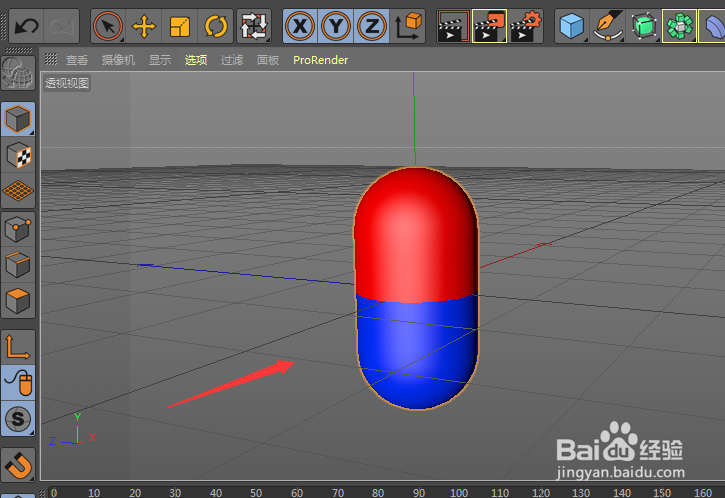Add Subdivision Surface generator green cube
Viewport: 725px width, 498px height.
point(644,26)
